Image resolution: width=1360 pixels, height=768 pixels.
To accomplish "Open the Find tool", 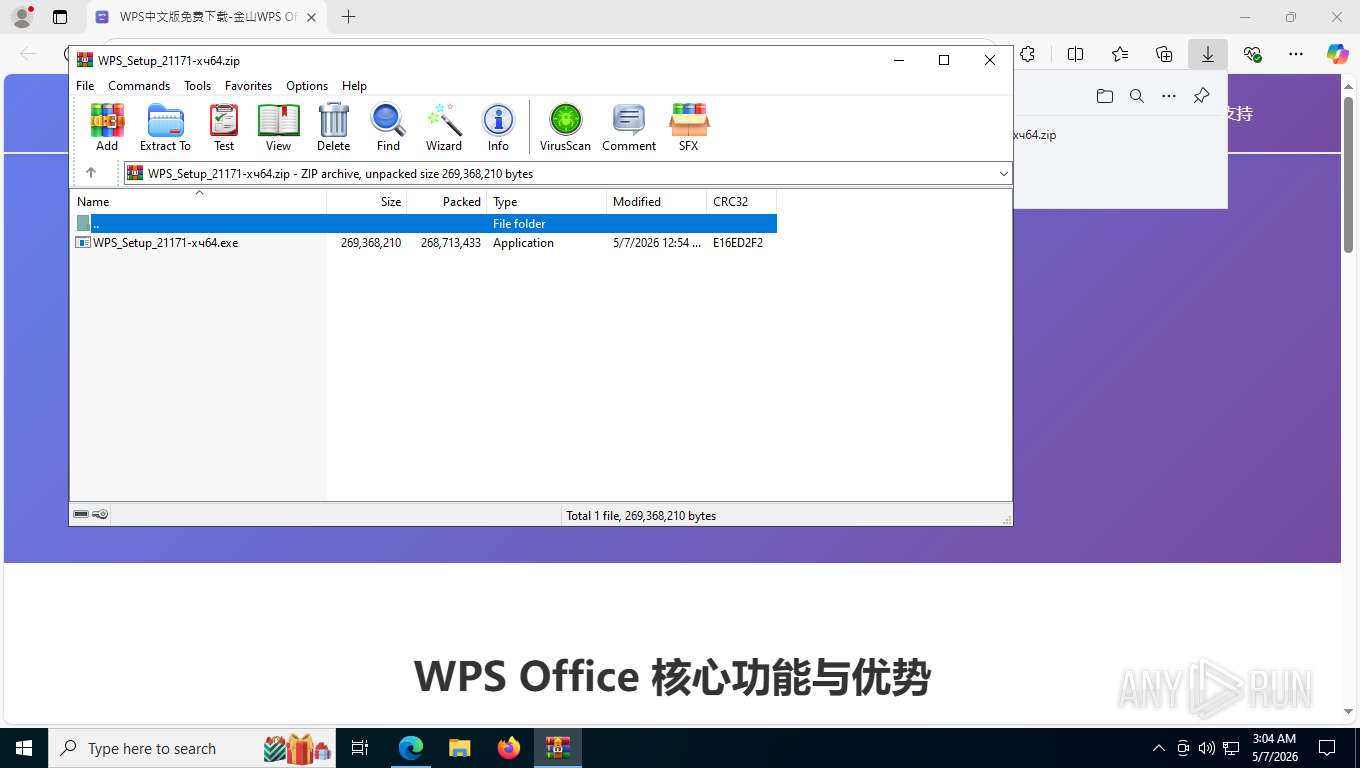I will [x=388, y=127].
